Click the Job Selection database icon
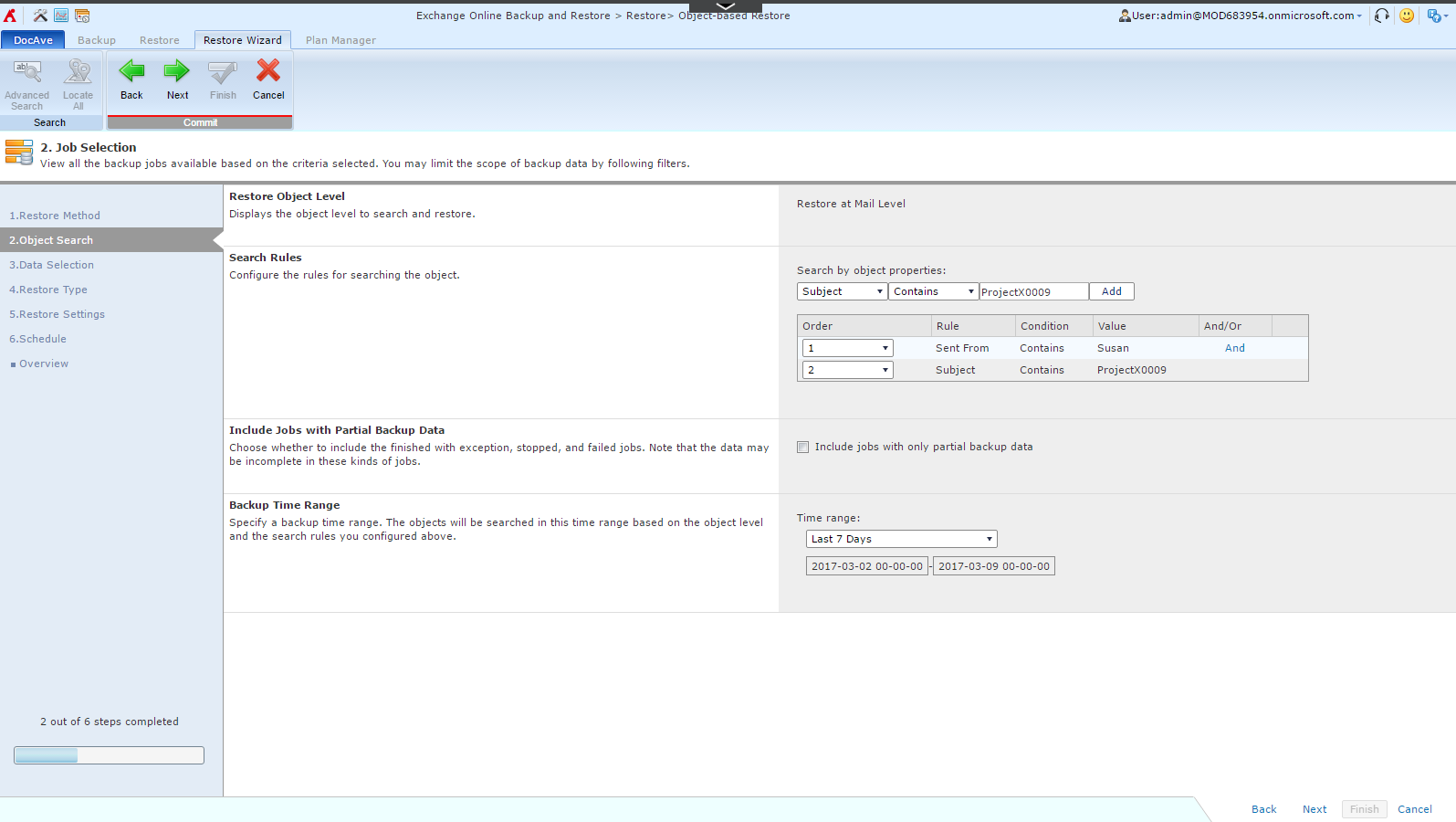 (x=19, y=153)
